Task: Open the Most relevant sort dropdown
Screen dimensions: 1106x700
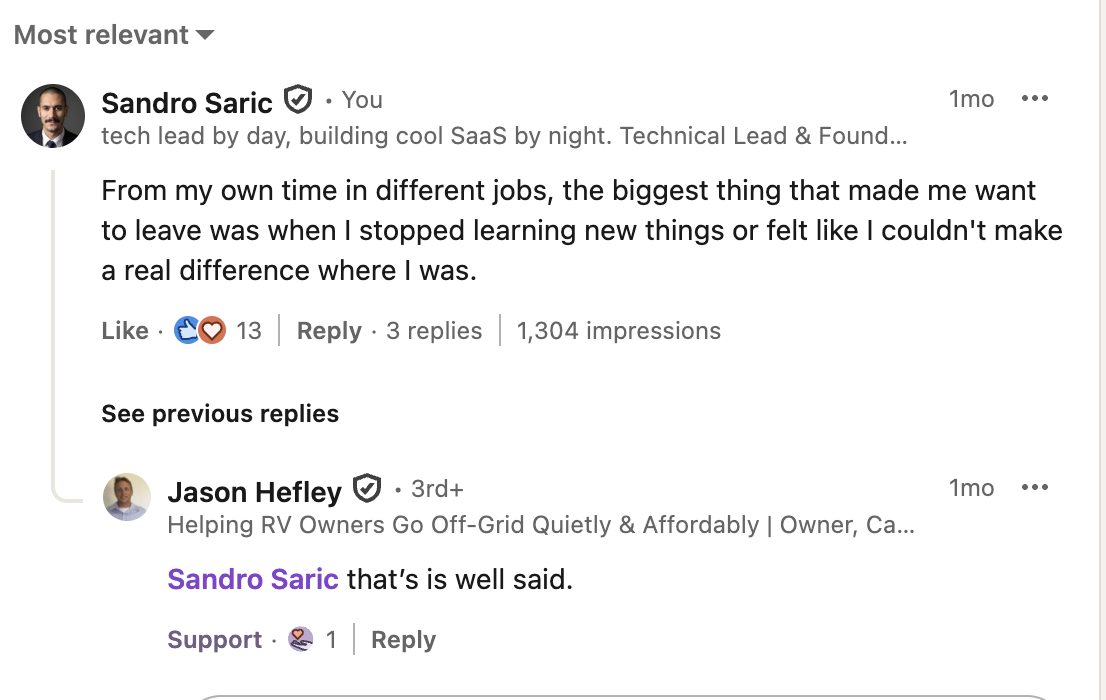Action: 114,35
